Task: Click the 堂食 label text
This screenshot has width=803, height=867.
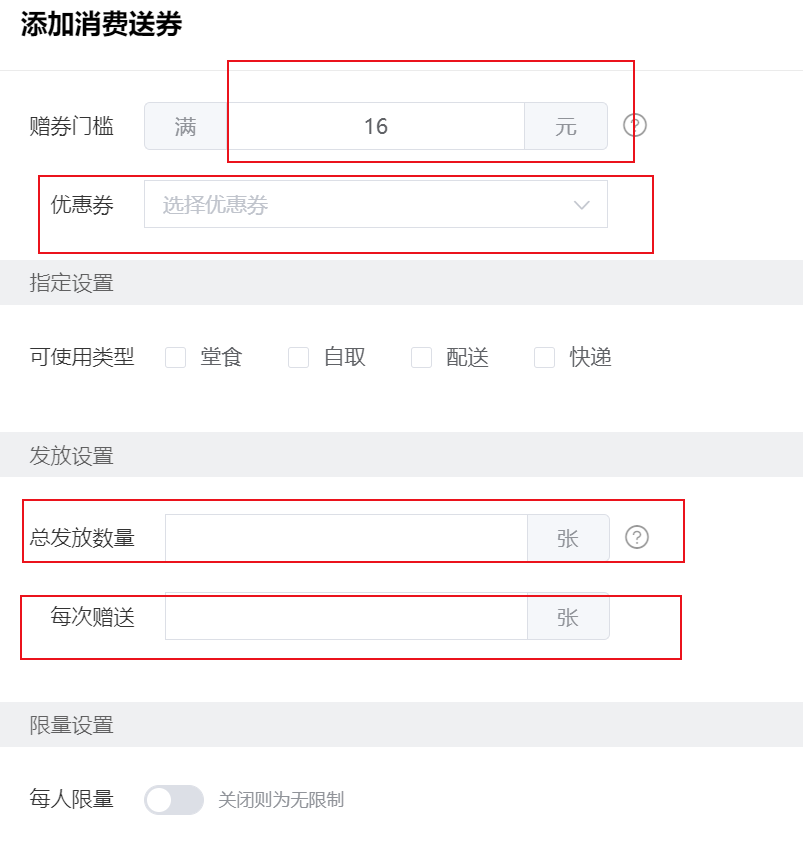Action: pos(221,357)
